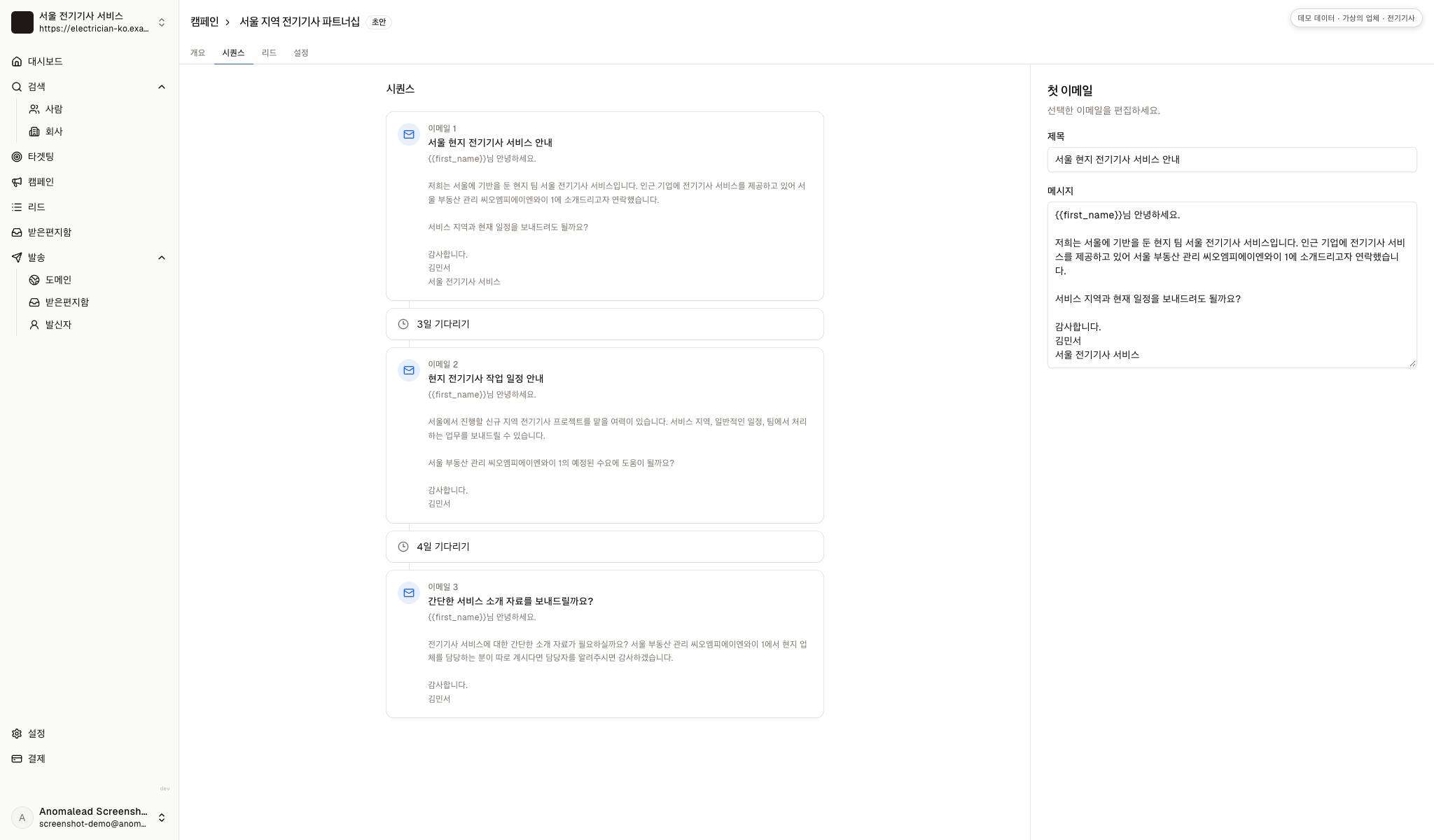Click the 메시지 text area

pyautogui.click(x=1232, y=285)
